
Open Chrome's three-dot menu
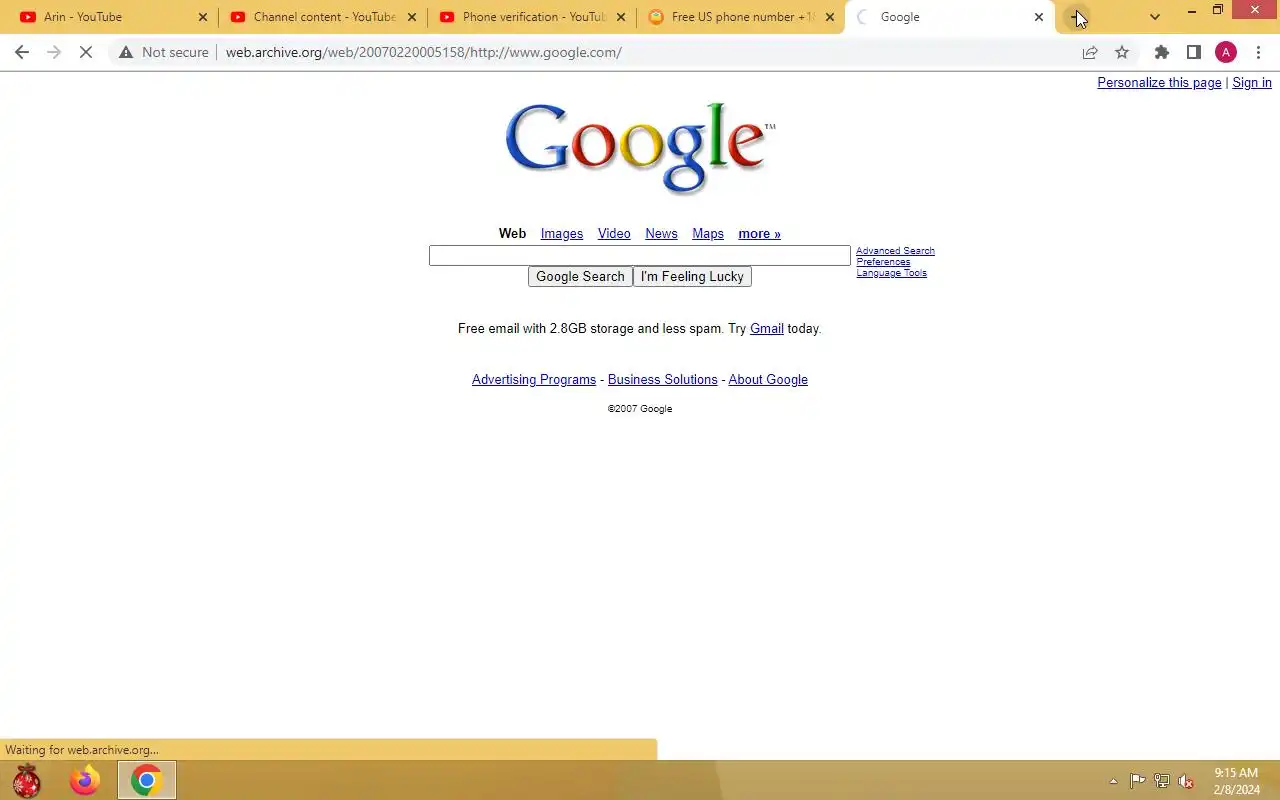click(x=1258, y=52)
